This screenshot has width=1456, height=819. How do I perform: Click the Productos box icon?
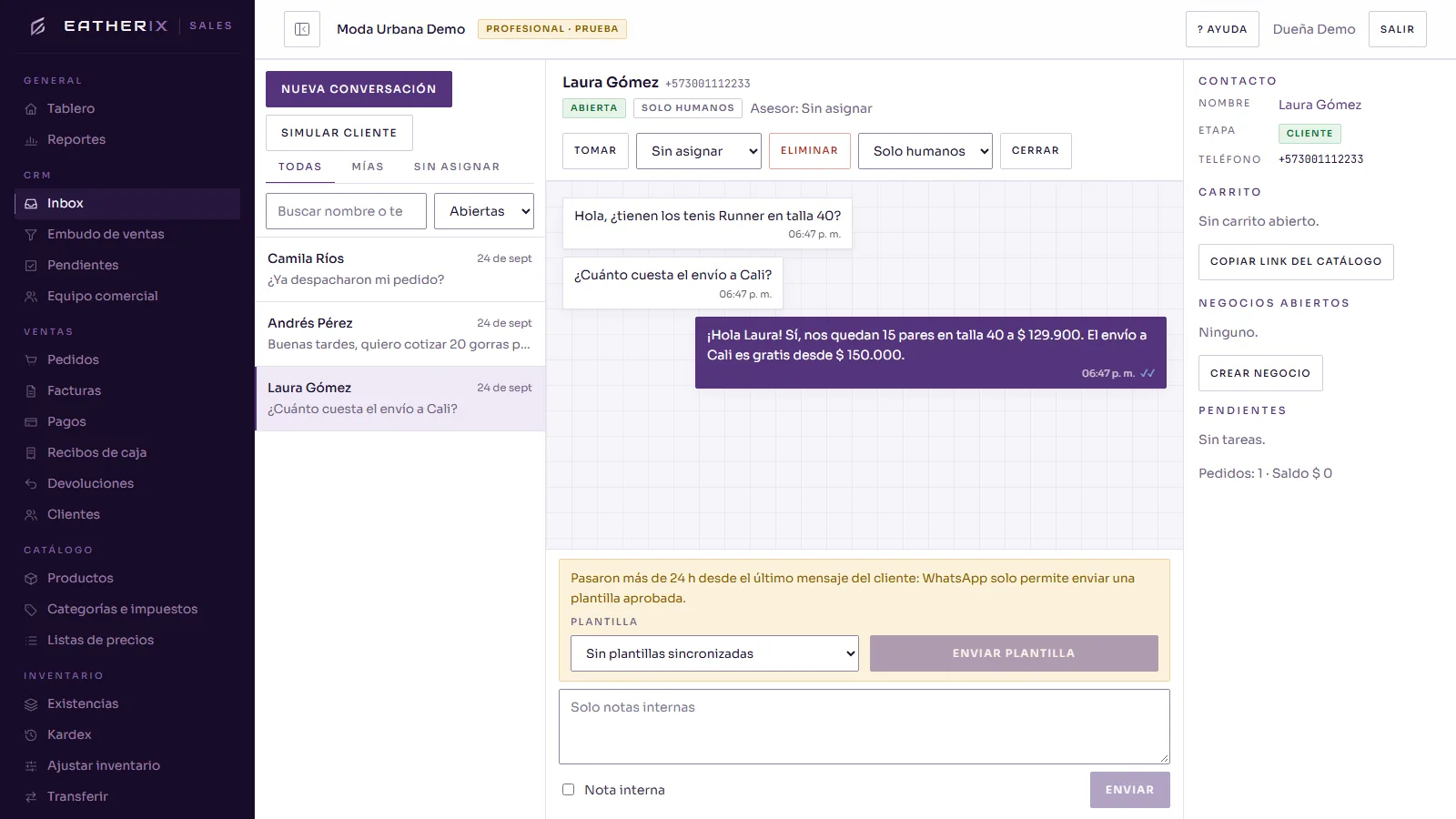pos(31,579)
